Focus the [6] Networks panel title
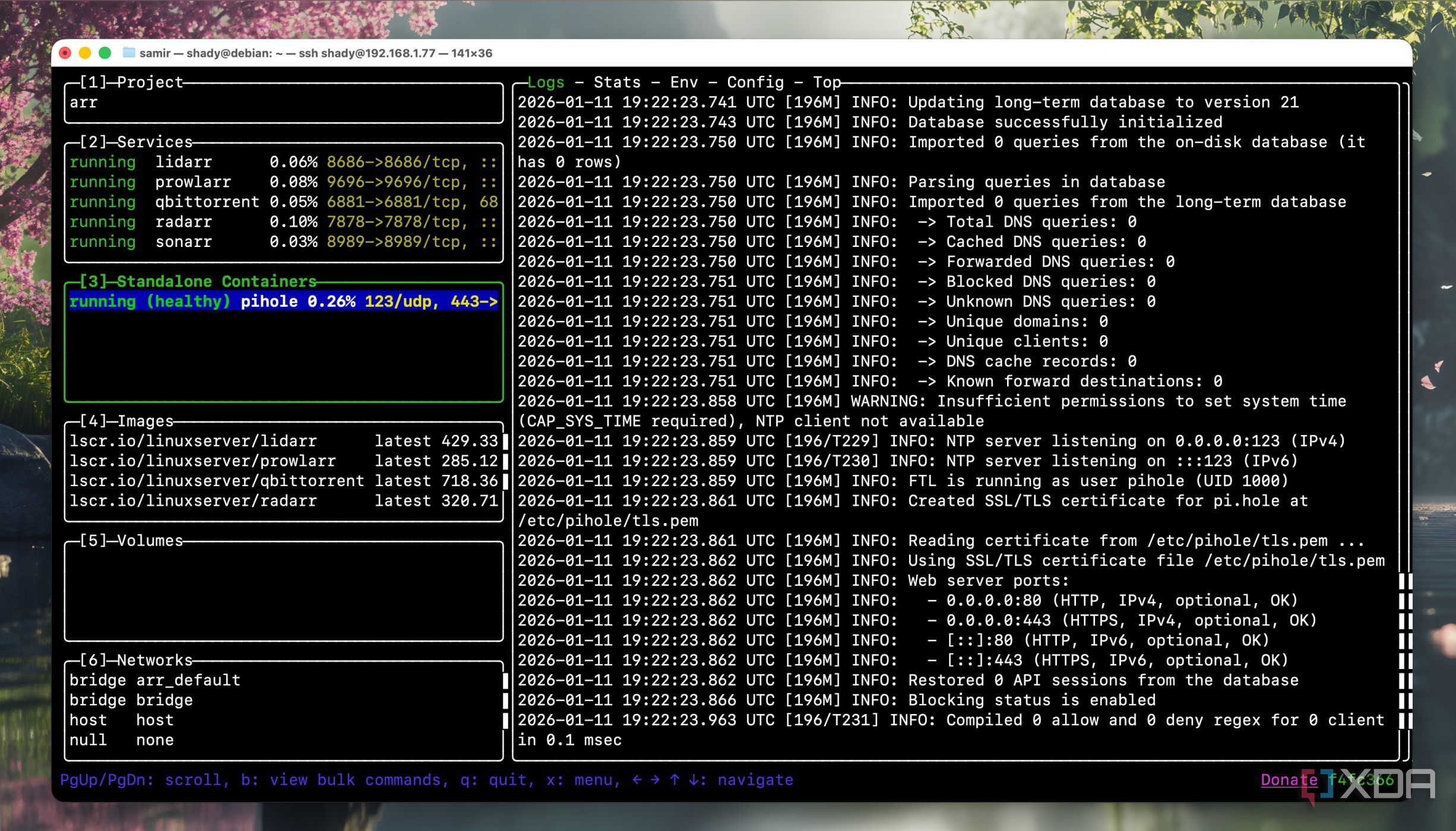Image resolution: width=1456 pixels, height=831 pixels. (136, 660)
